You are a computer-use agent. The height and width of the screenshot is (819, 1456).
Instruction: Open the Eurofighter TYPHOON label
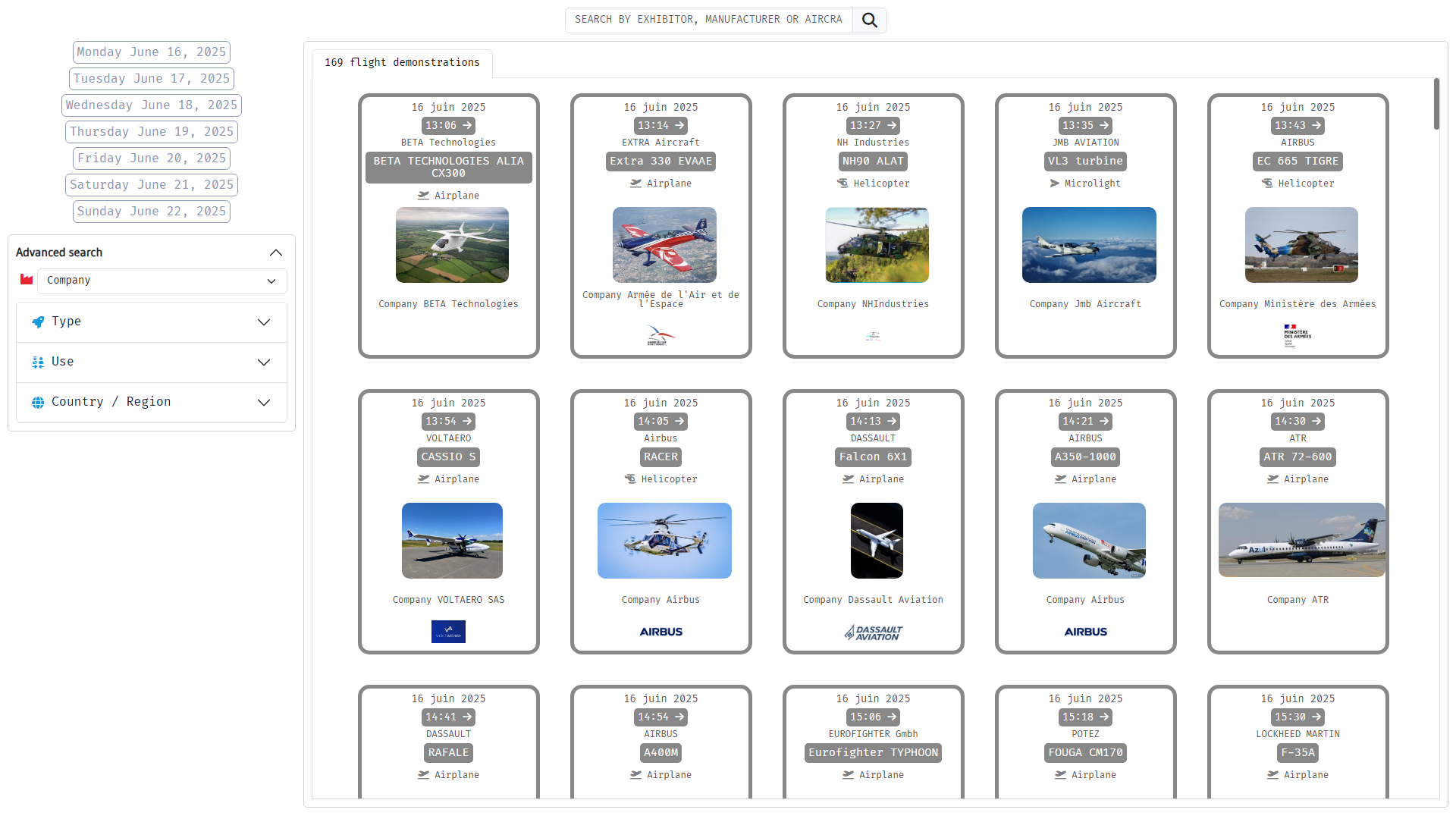(x=873, y=753)
